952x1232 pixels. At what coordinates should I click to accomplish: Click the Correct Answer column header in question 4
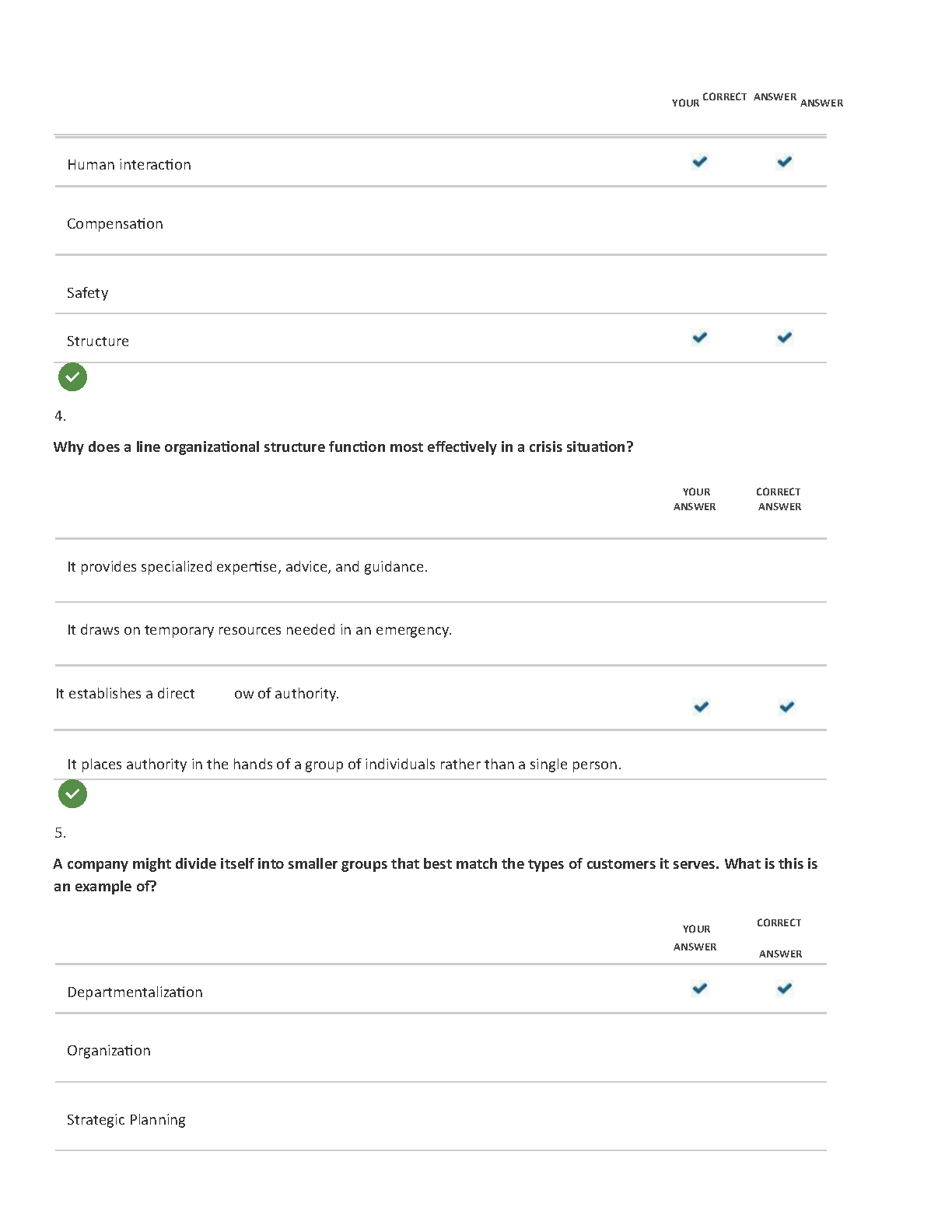[779, 499]
